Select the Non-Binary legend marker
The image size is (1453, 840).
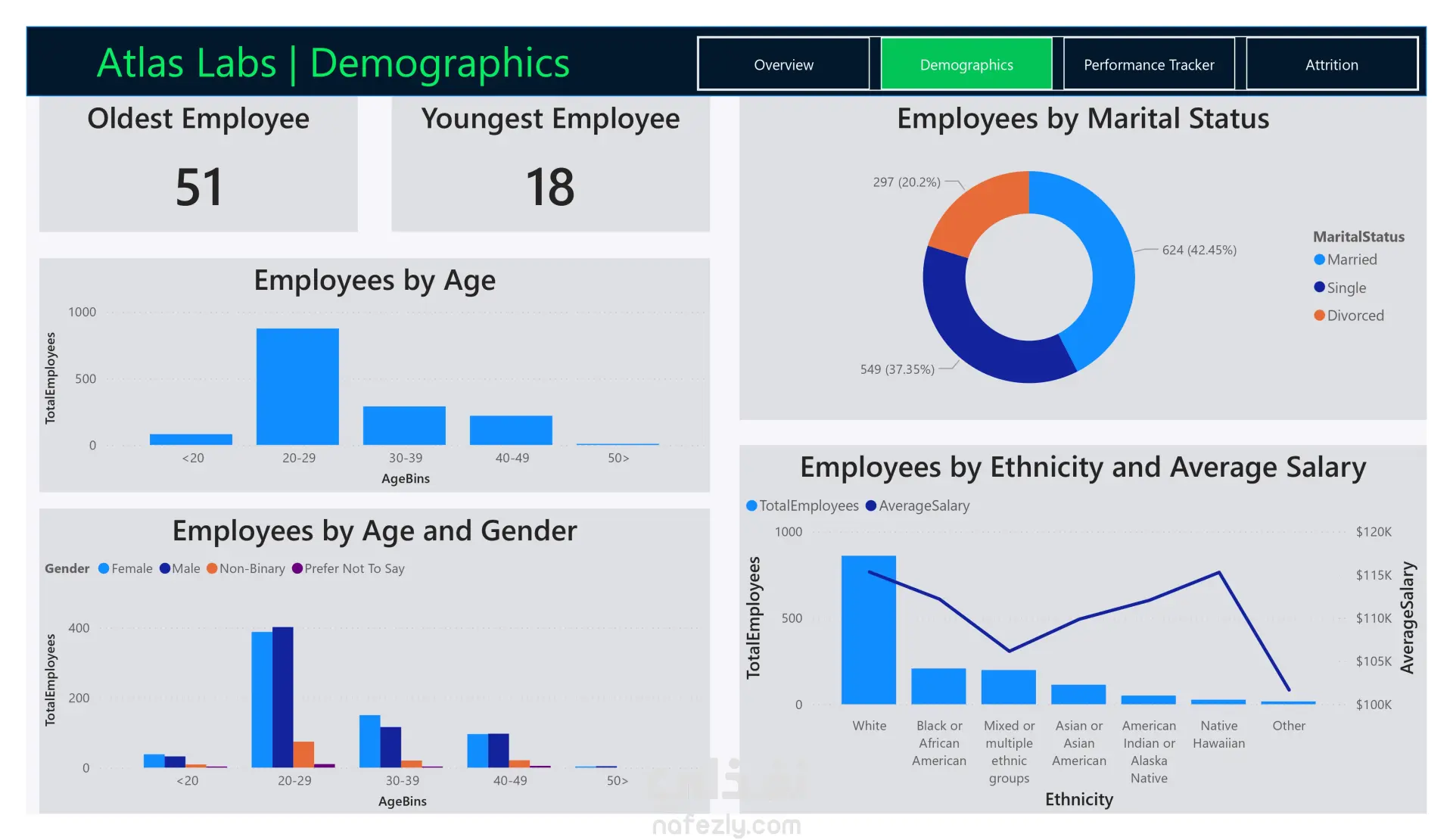point(212,568)
